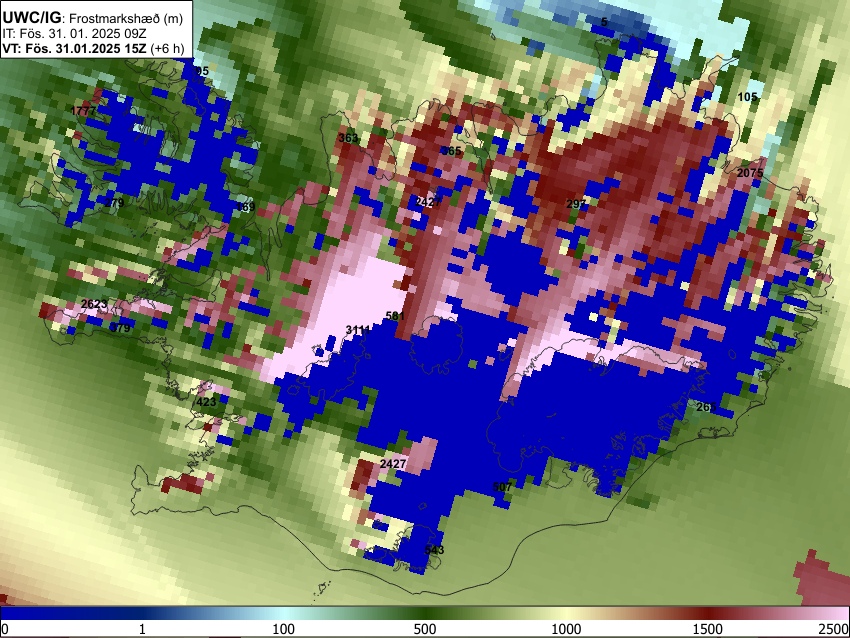This screenshot has width=850, height=638.
Task: Click the map value label '379'
Action: pos(120,328)
